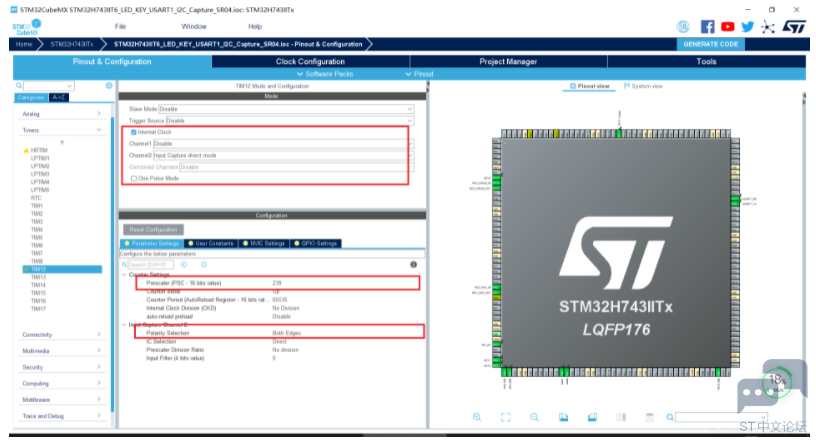Open the ST YouTube channel icon
The height and width of the screenshot is (442, 816).
(728, 27)
